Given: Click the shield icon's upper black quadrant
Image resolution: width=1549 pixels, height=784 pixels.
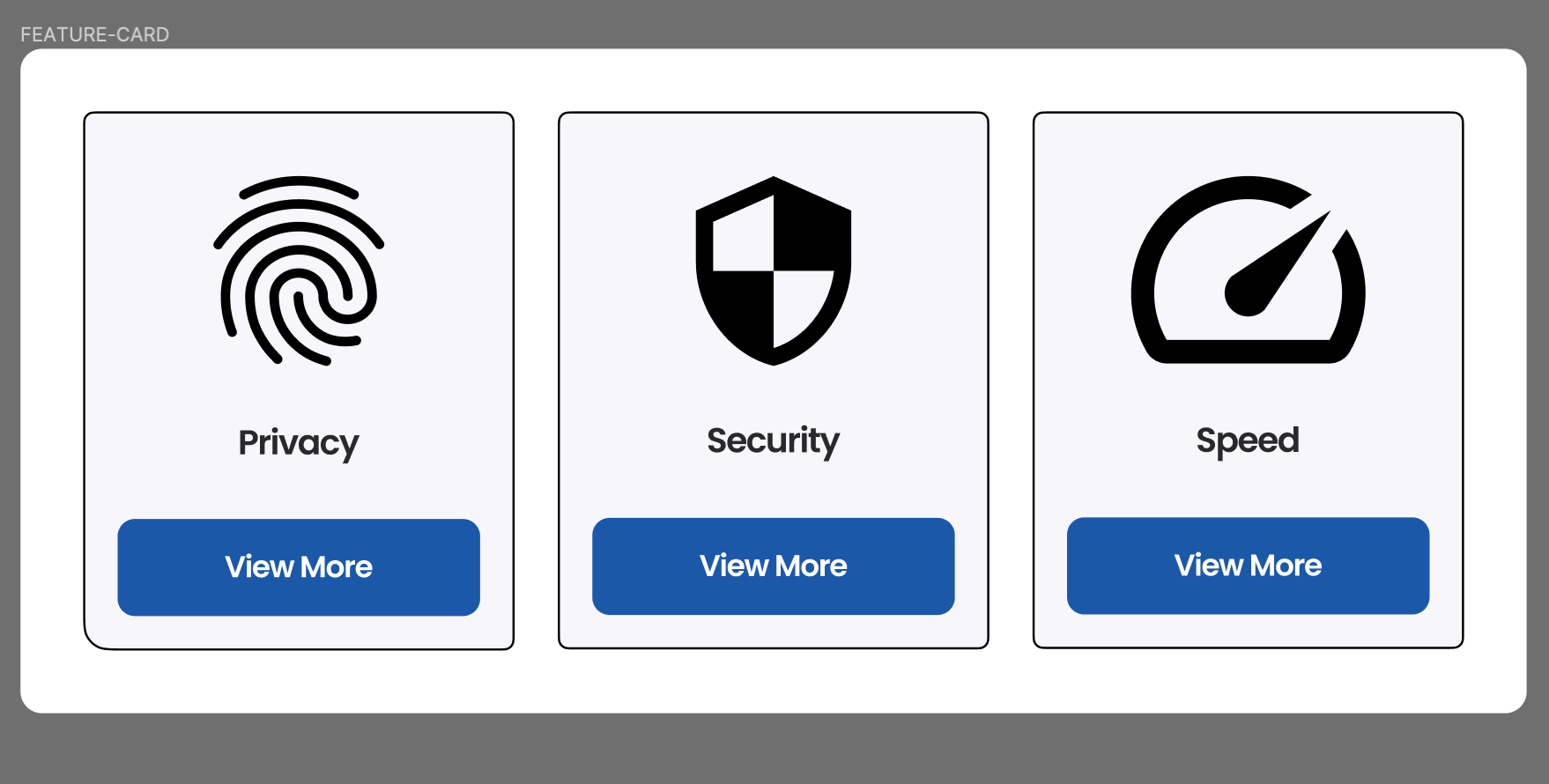Looking at the screenshot, I should 811,231.
